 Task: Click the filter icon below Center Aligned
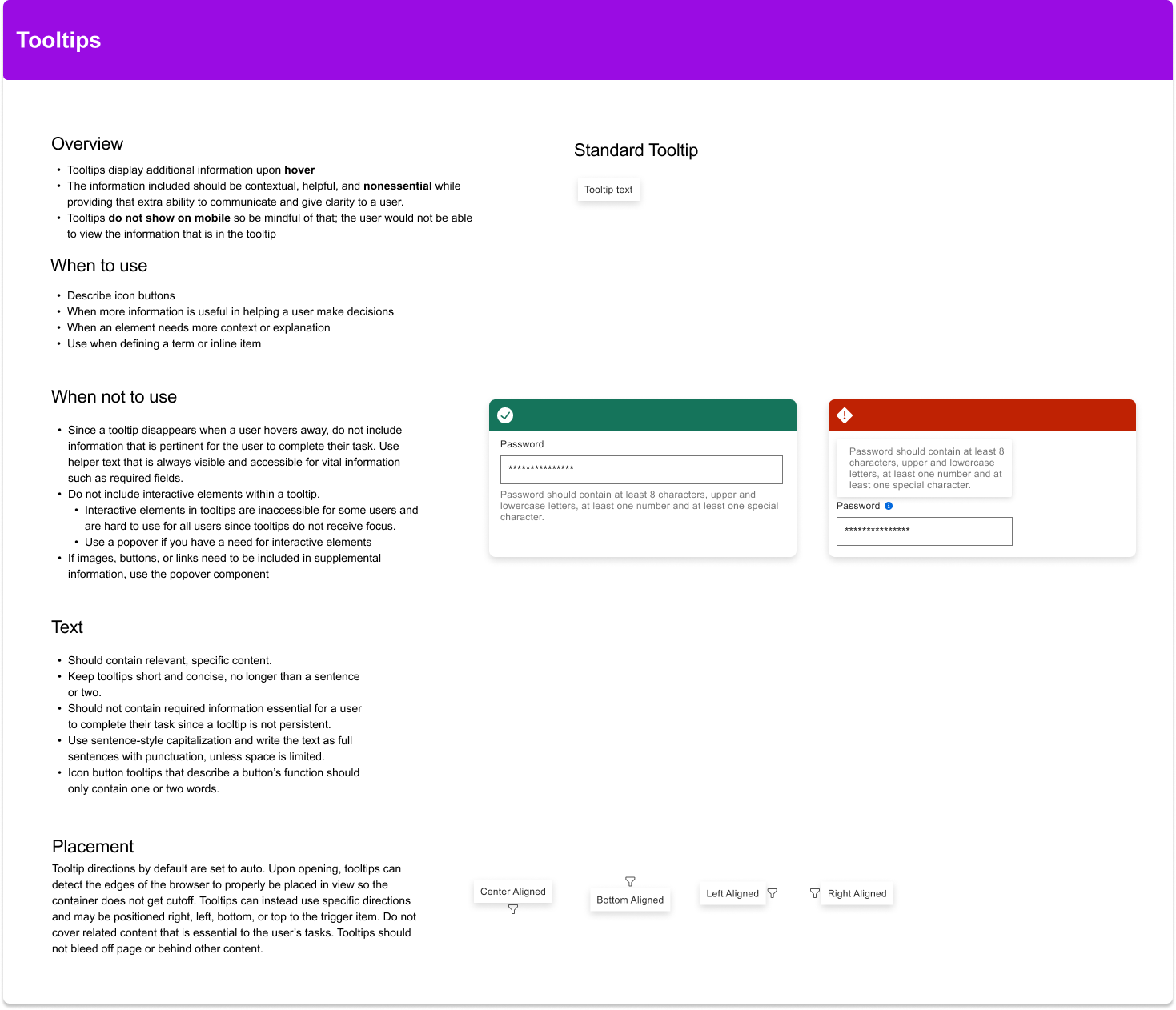pos(513,909)
